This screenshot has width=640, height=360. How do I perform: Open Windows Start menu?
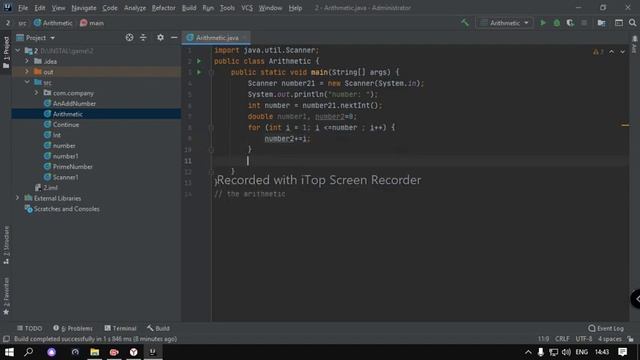[9, 352]
